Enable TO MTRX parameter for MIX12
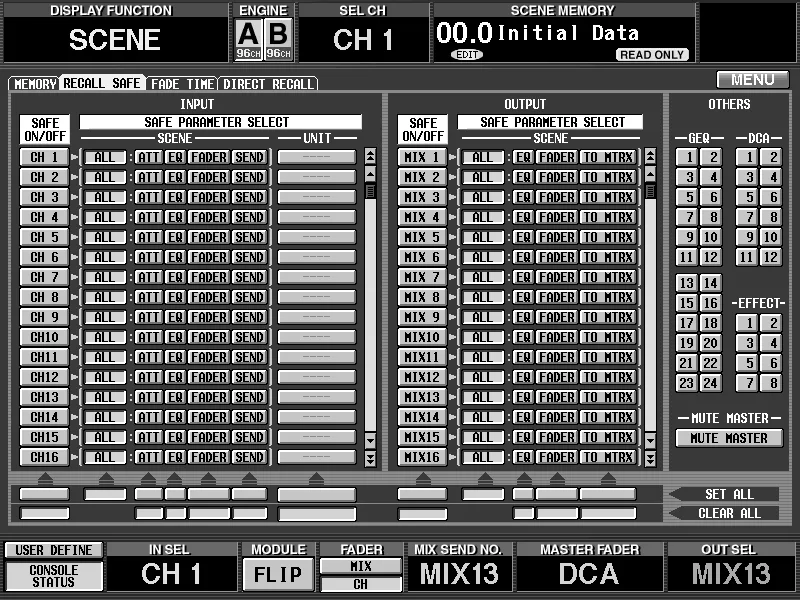 [608, 377]
